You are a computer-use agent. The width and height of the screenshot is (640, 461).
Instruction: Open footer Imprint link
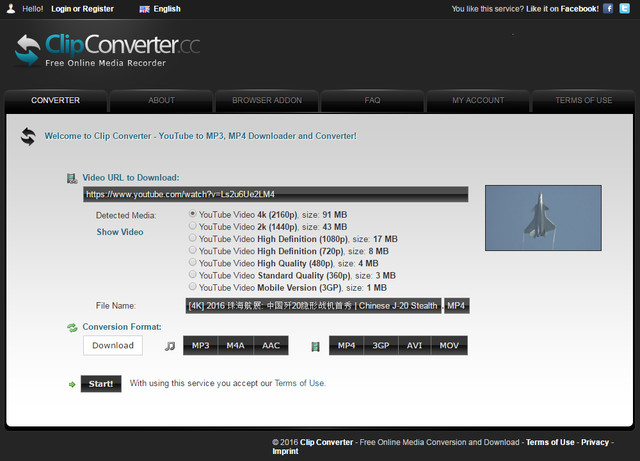click(285, 451)
